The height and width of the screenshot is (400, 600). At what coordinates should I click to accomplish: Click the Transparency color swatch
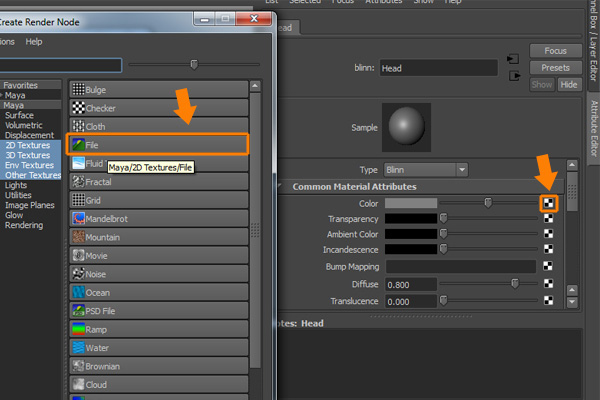pos(411,219)
